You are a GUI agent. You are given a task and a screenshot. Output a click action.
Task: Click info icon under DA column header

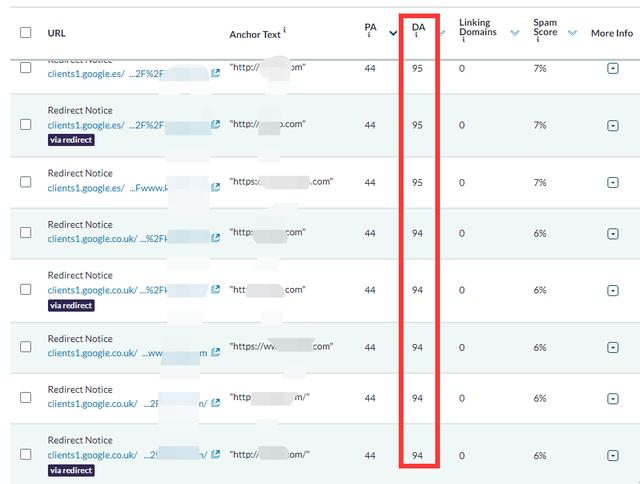(416, 36)
